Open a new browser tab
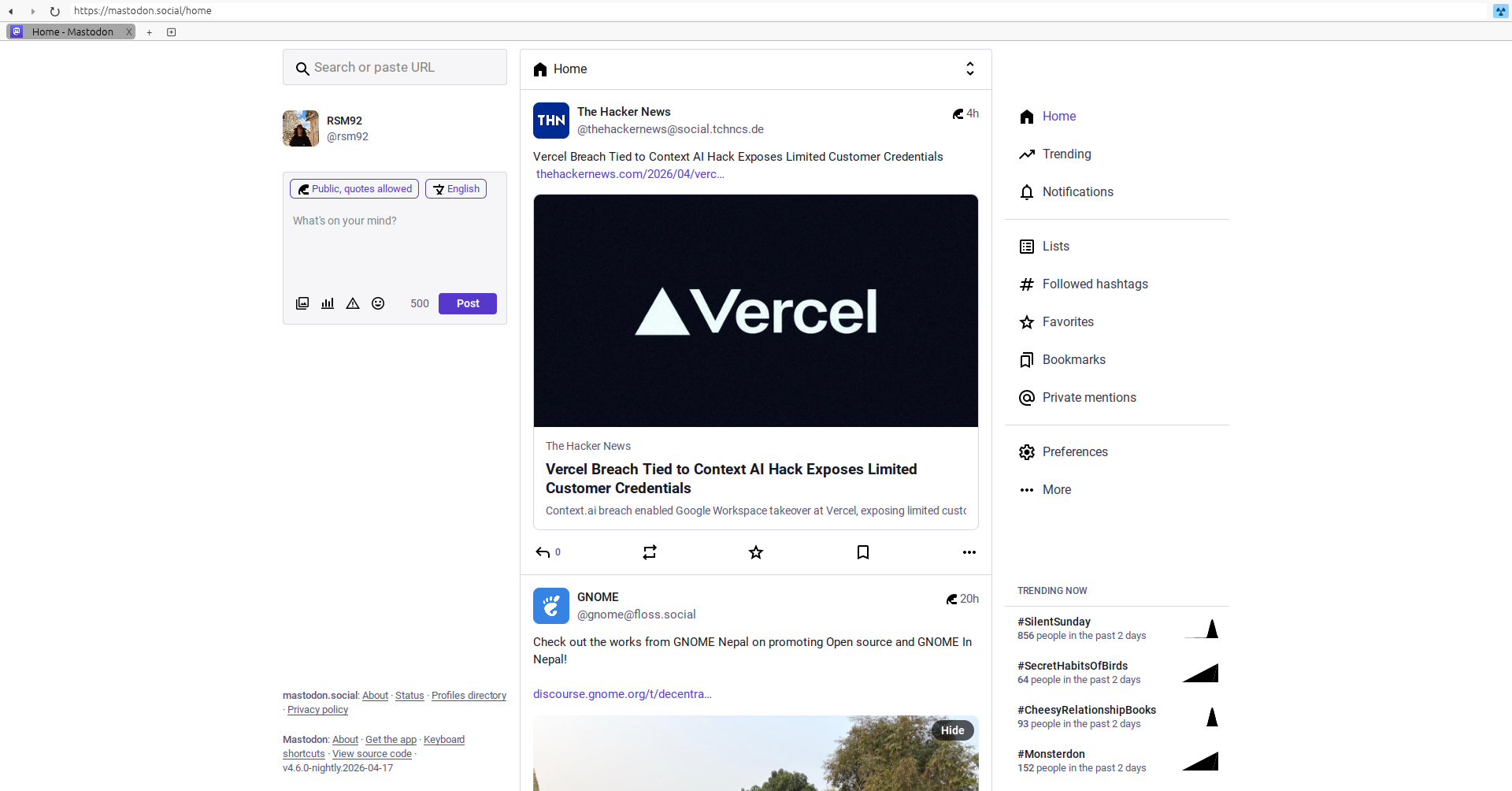This screenshot has width=1512, height=791. pyautogui.click(x=149, y=32)
